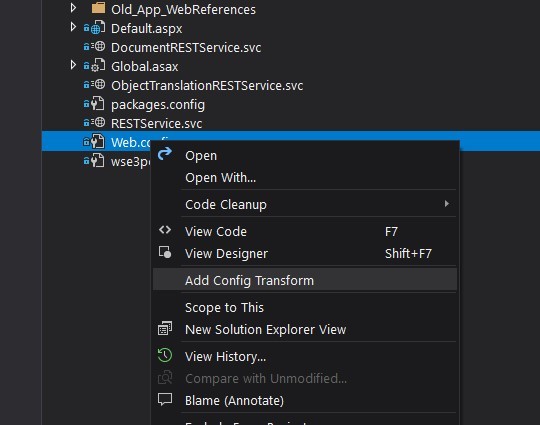This screenshot has width=540, height=425.
Task: Select DocumentRESTService.svc file
Action: coord(186,47)
